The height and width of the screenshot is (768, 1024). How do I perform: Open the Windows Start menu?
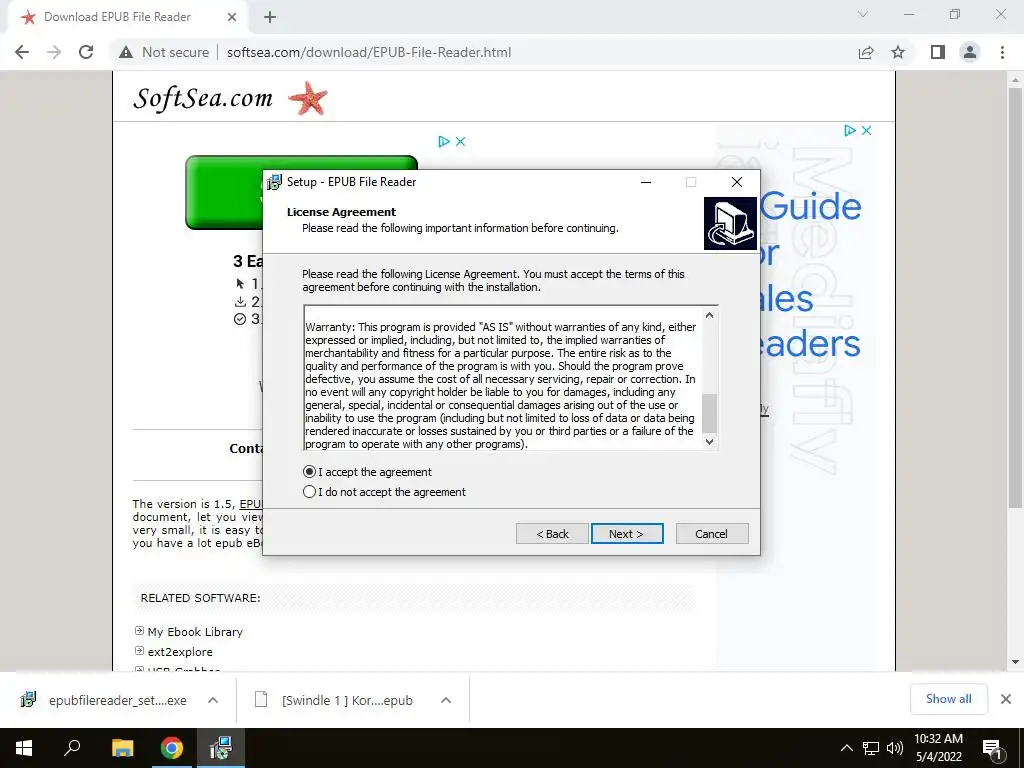(24, 748)
